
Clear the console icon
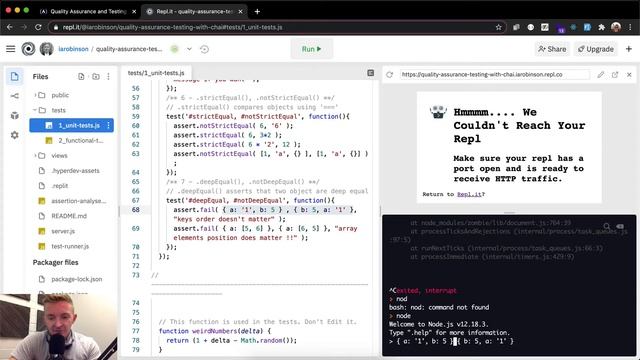pyautogui.click(x=620, y=226)
